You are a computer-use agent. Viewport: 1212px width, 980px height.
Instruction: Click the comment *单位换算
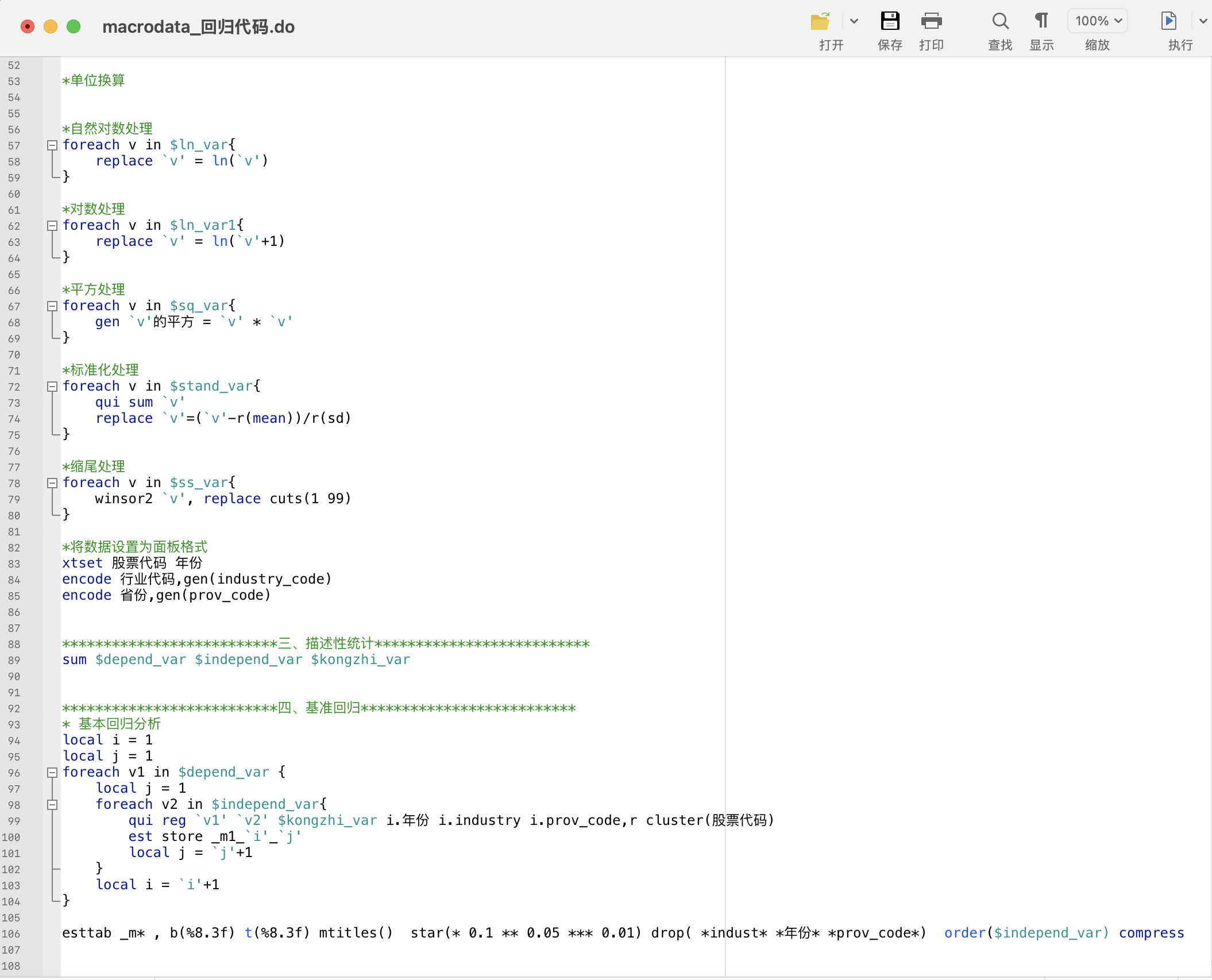click(x=94, y=80)
